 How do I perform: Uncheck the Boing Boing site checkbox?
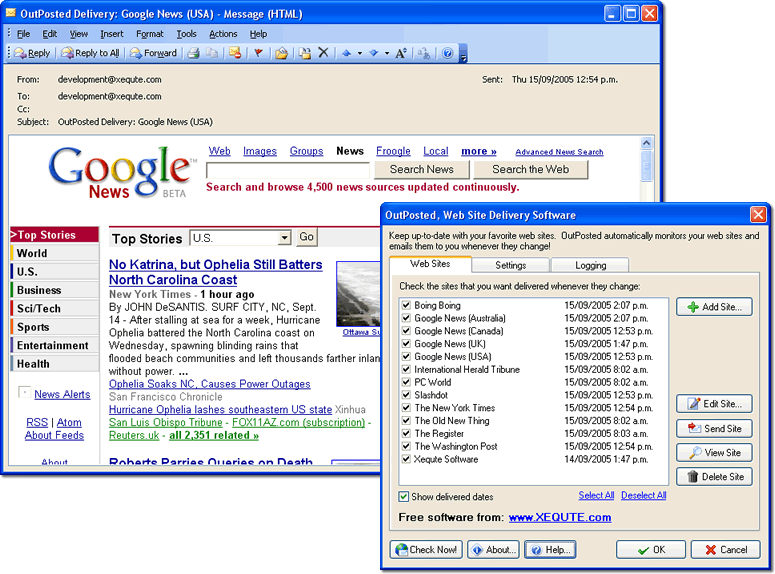coord(406,305)
